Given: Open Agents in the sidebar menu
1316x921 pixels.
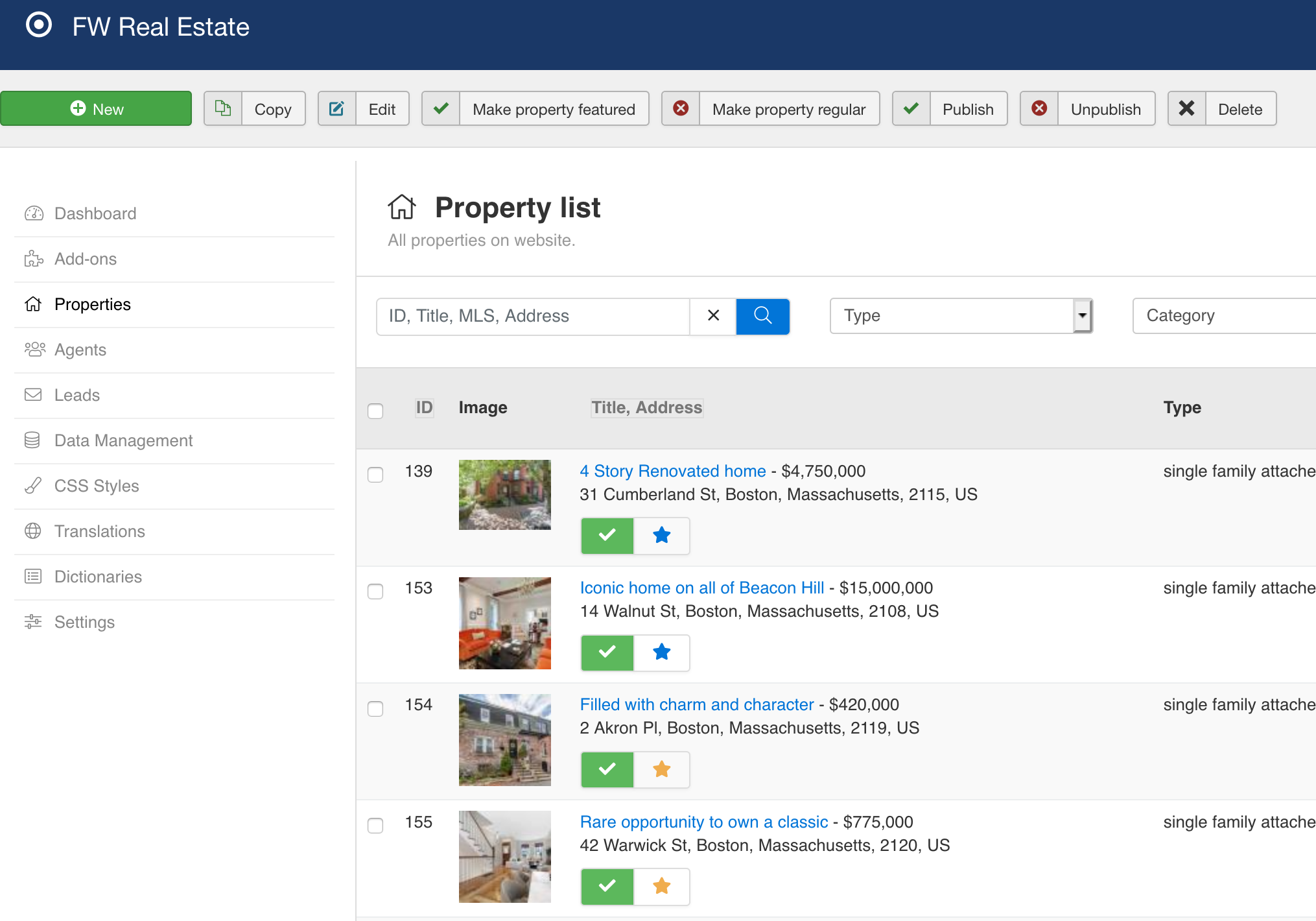Looking at the screenshot, I should click(80, 350).
